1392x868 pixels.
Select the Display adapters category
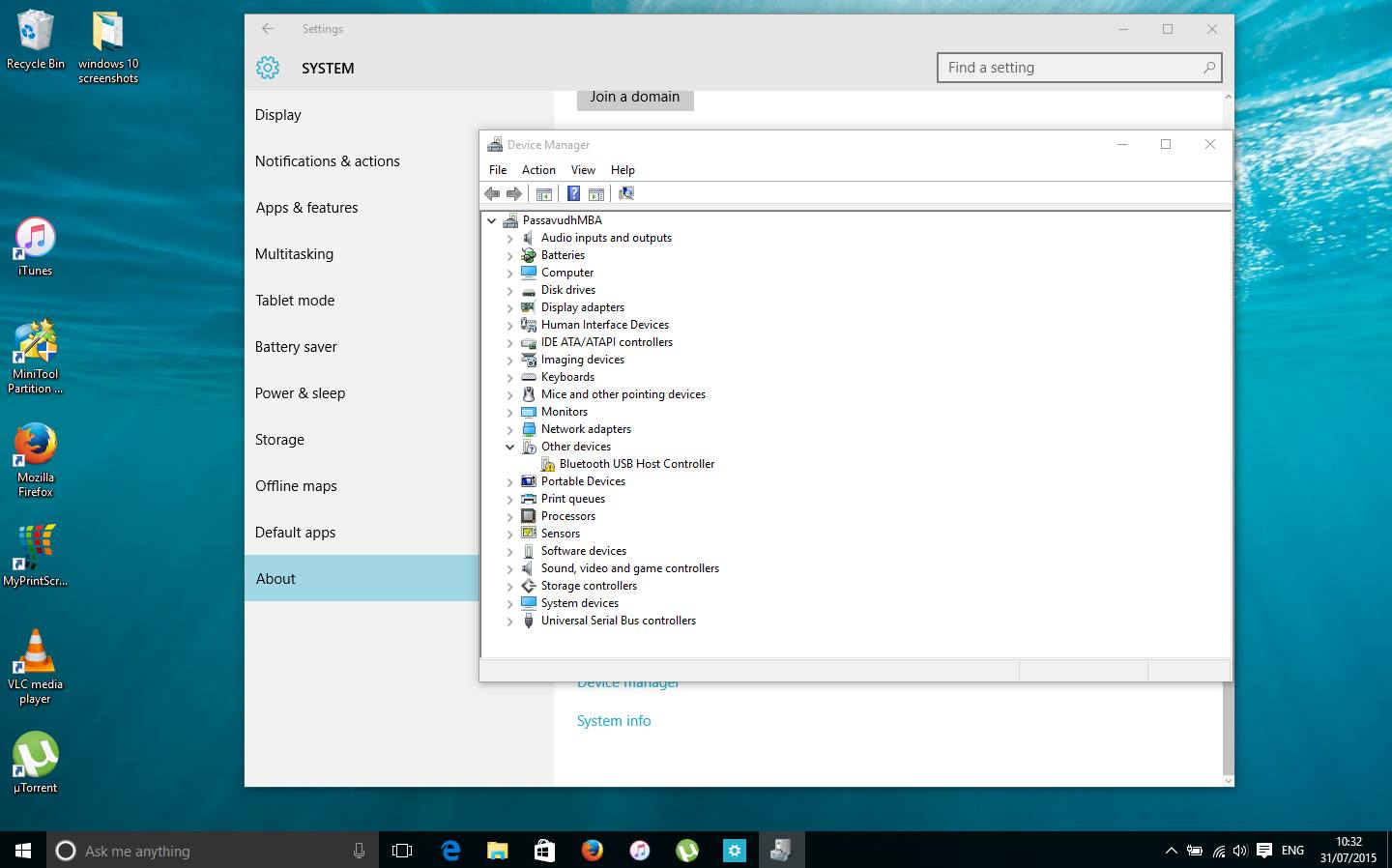tap(583, 307)
